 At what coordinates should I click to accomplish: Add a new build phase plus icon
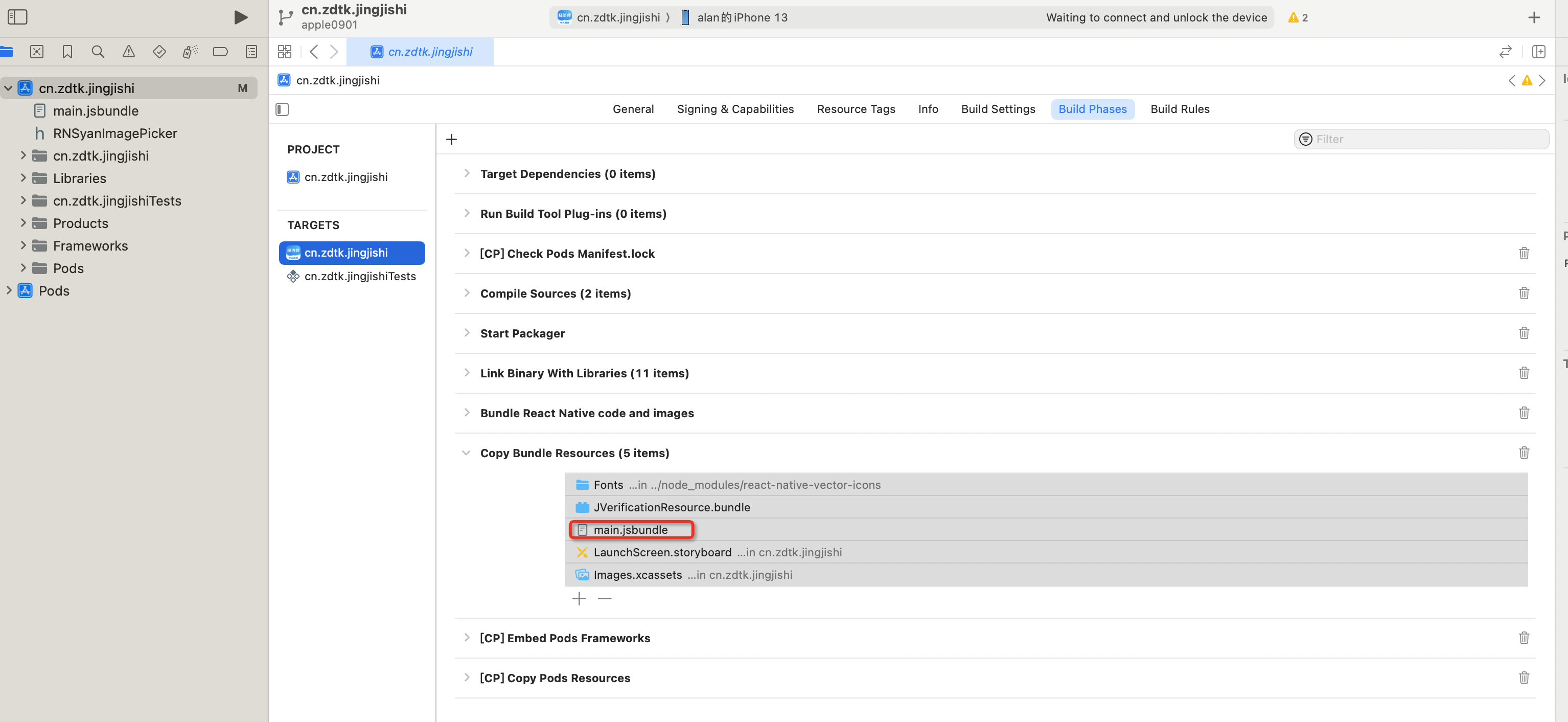click(x=451, y=140)
